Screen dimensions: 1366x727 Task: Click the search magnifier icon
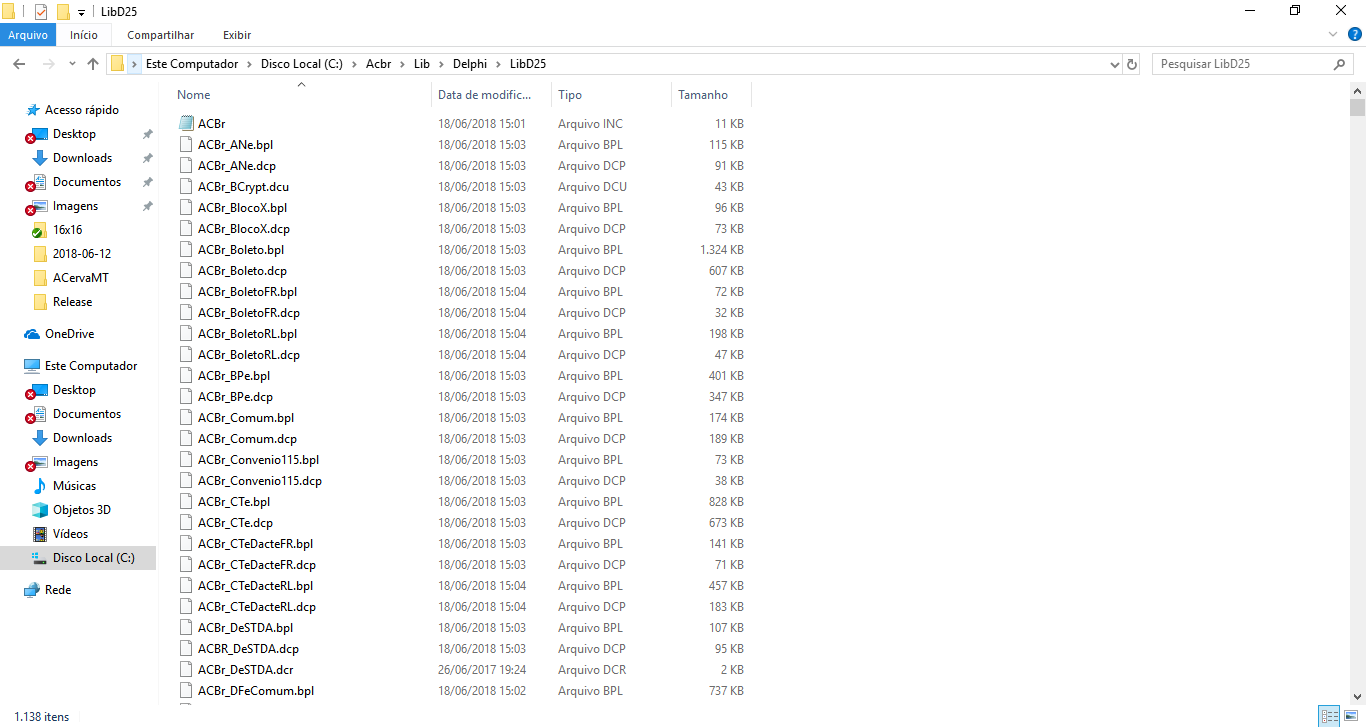(1340, 64)
